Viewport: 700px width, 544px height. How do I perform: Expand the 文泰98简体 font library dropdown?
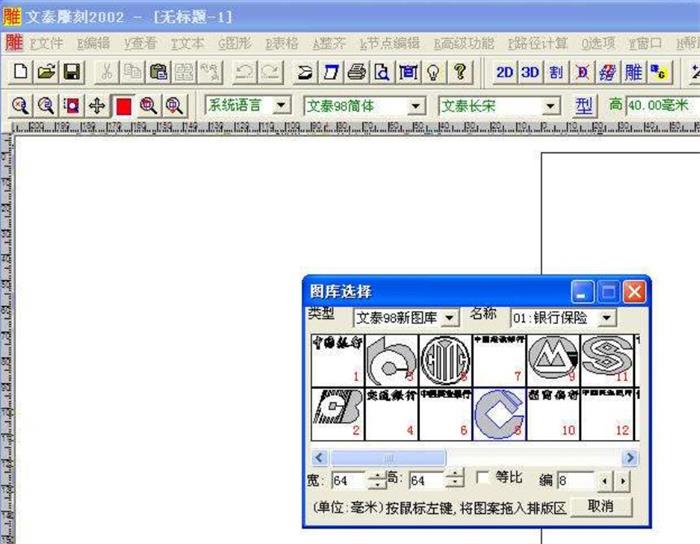pos(416,106)
